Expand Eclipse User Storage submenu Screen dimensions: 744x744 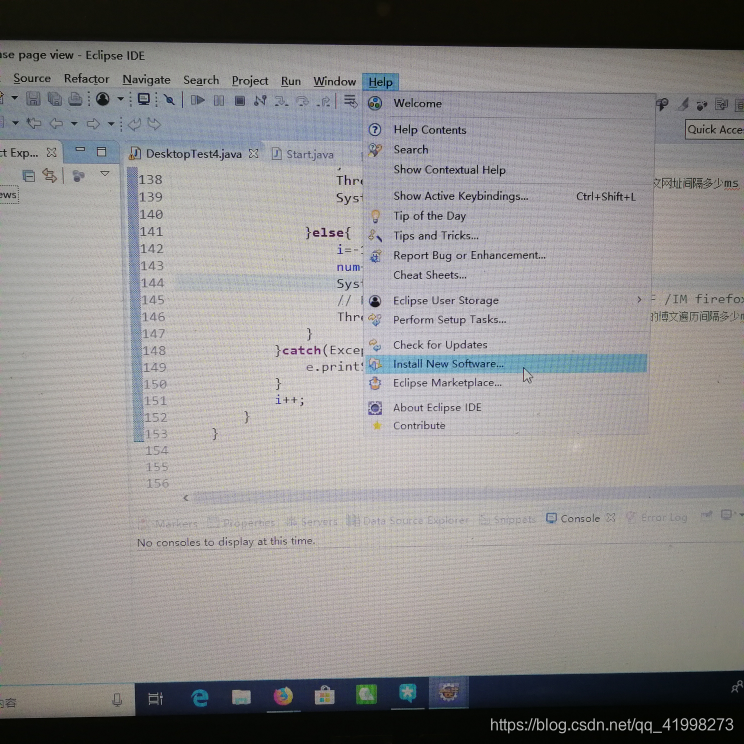pos(507,300)
